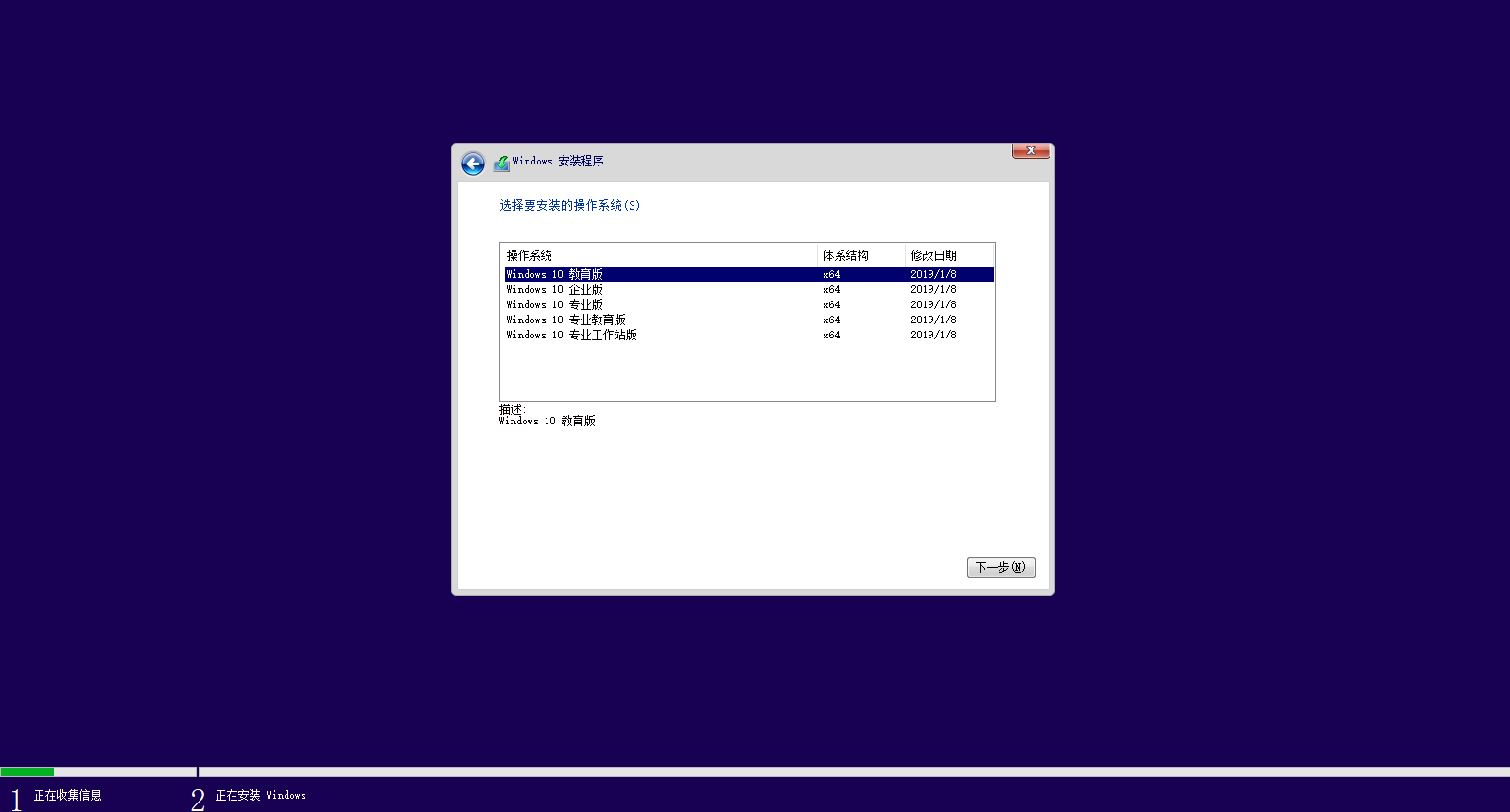This screenshot has height=812, width=1510.
Task: Click 2019/1/8 date in the 专业教育版 row
Action: pos(933,320)
